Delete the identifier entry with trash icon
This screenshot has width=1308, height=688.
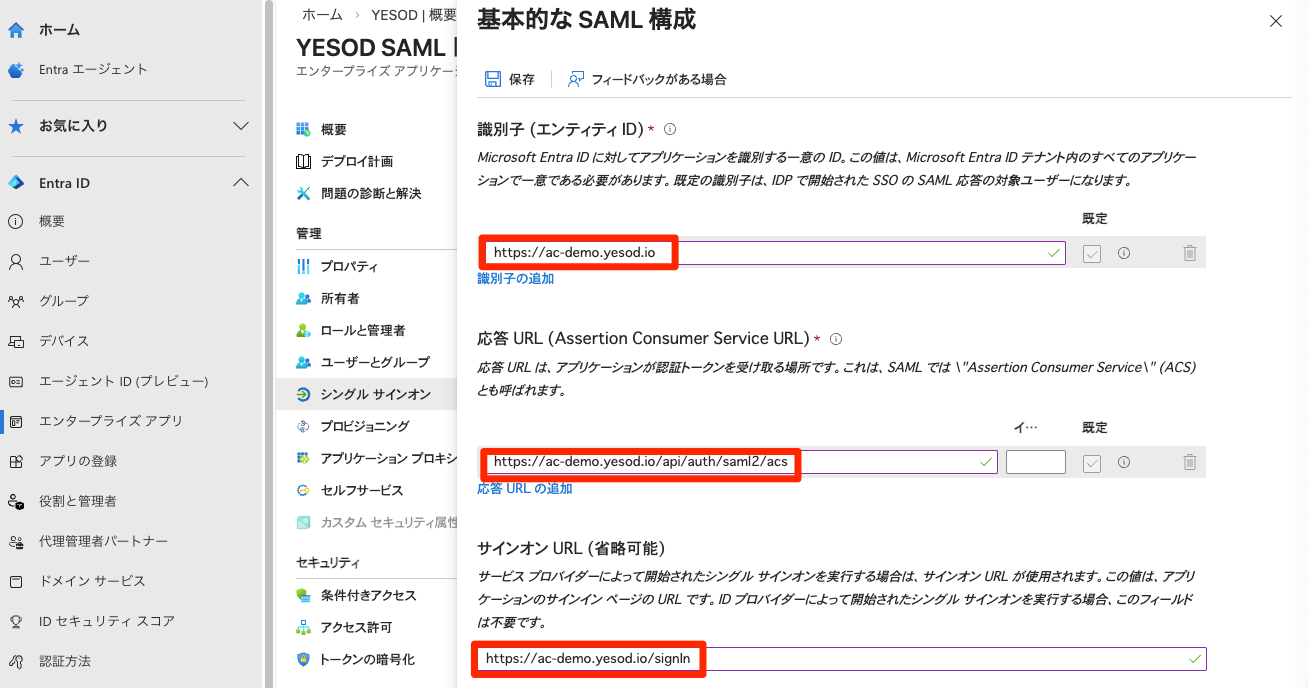[x=1189, y=254]
